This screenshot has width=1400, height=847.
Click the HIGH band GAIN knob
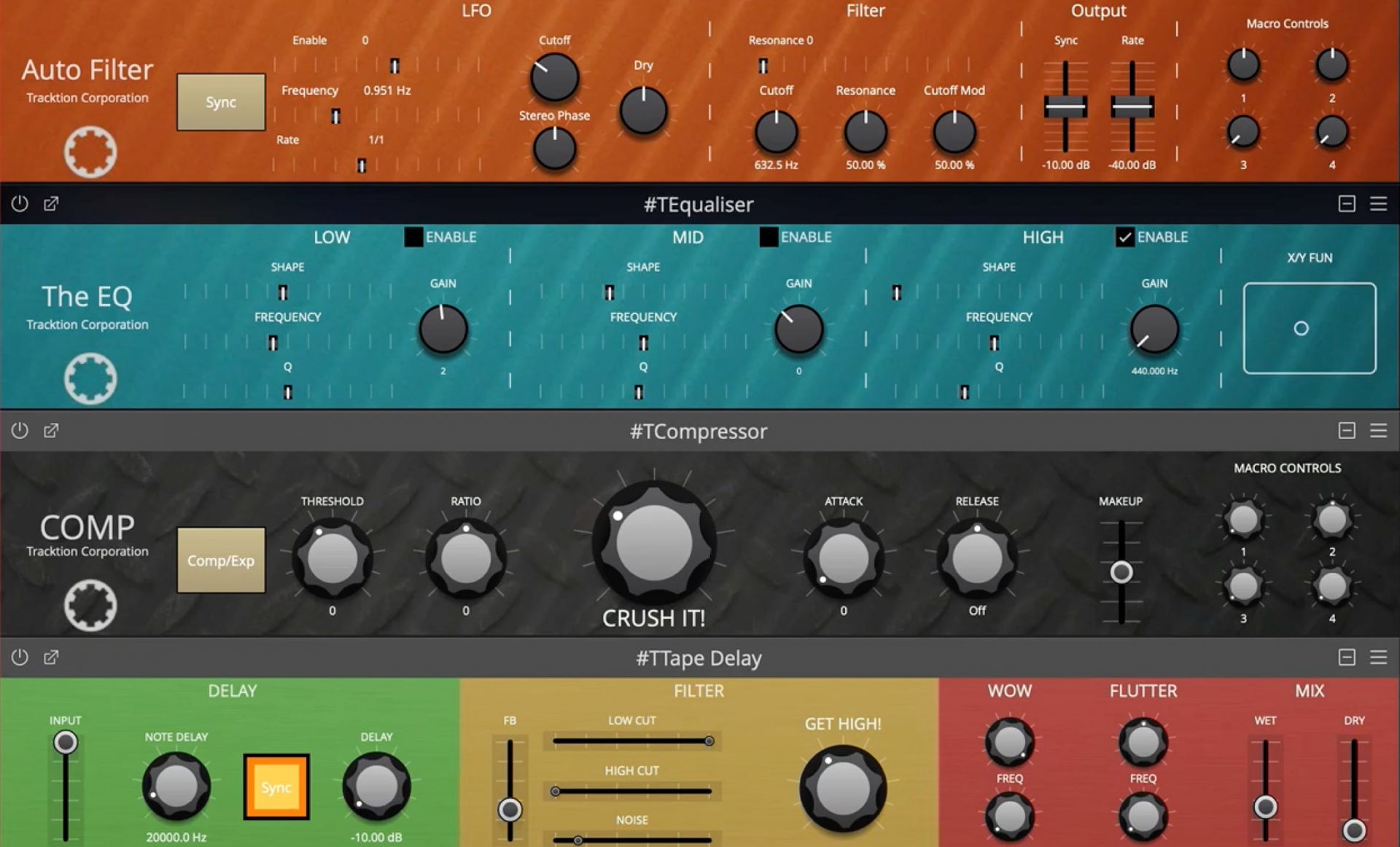tap(1154, 329)
